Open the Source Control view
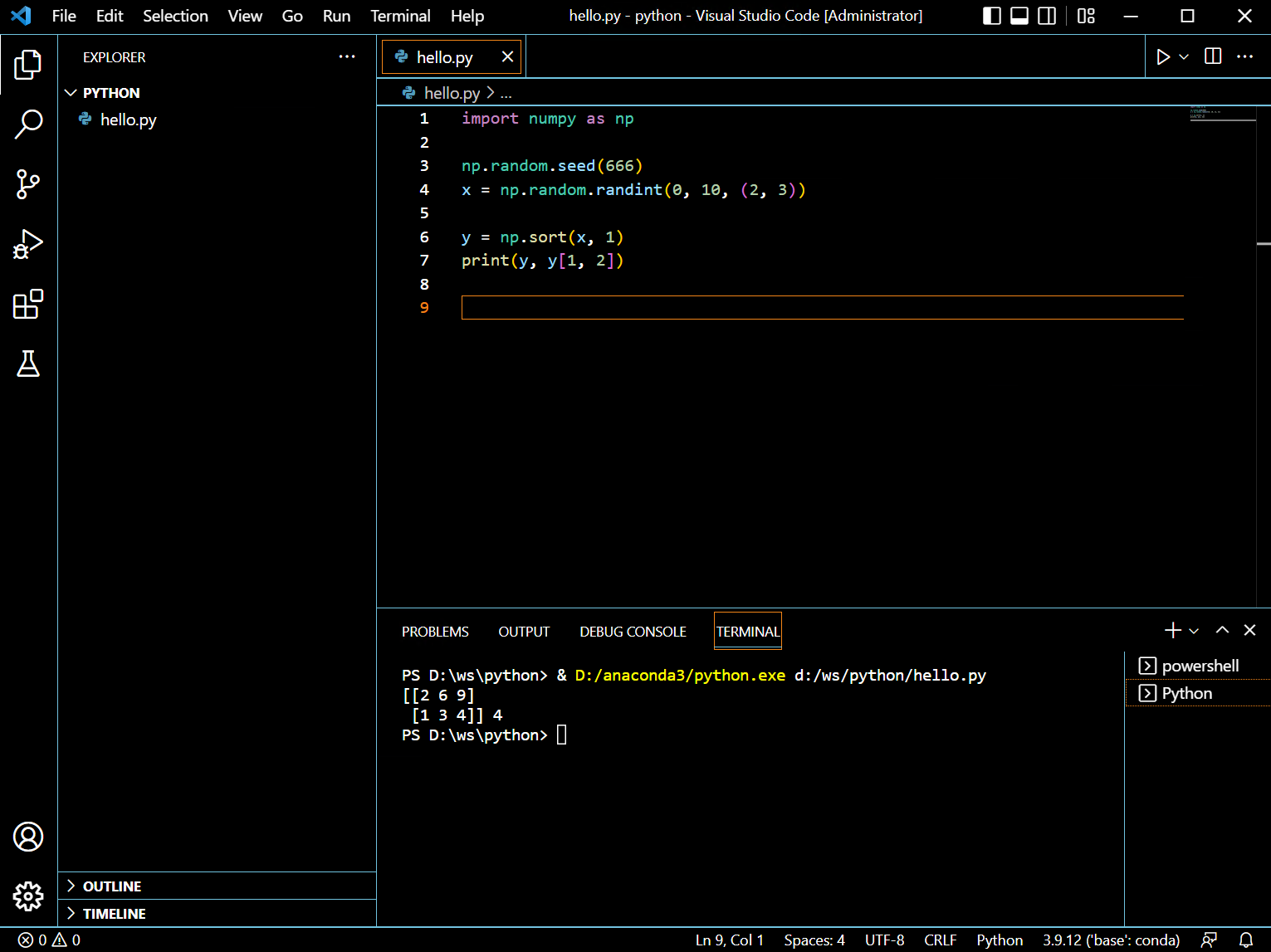The height and width of the screenshot is (952, 1271). click(x=28, y=184)
